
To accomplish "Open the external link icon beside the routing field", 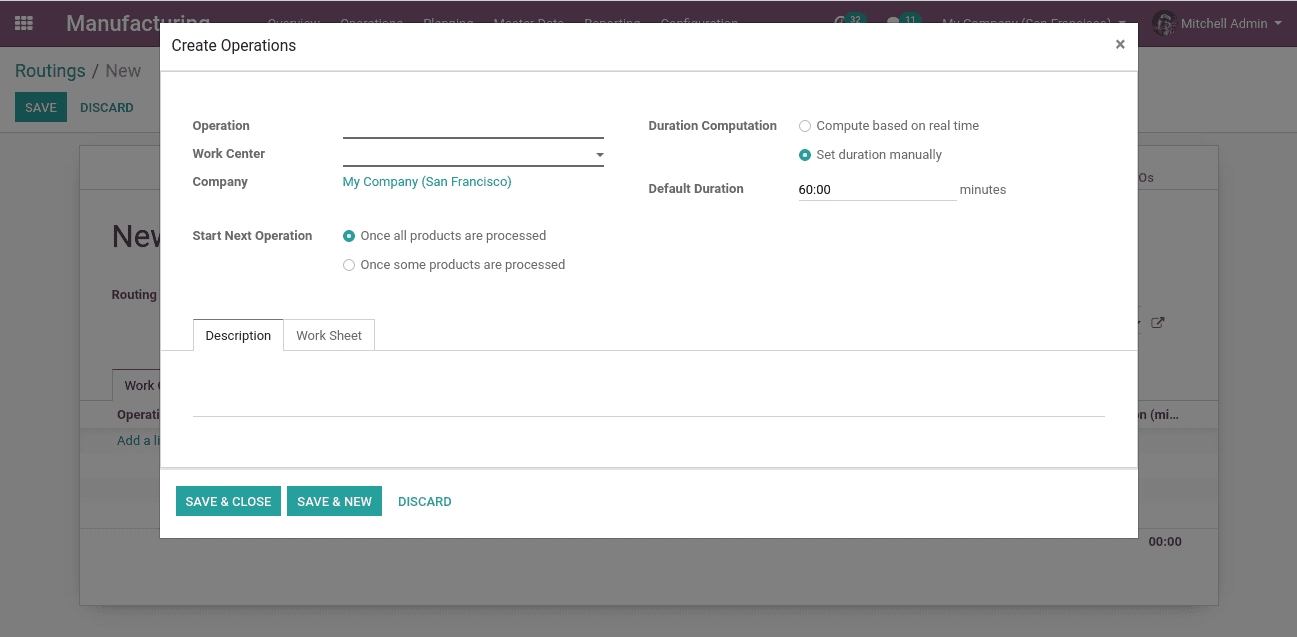I will [x=1157, y=323].
